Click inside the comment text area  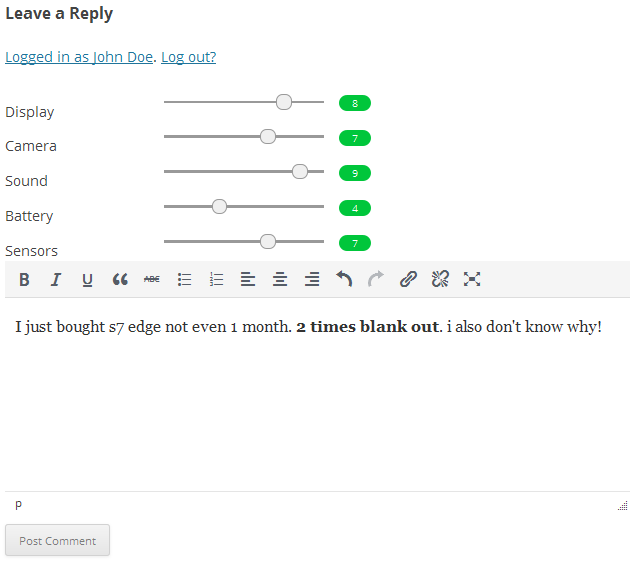[x=316, y=410]
